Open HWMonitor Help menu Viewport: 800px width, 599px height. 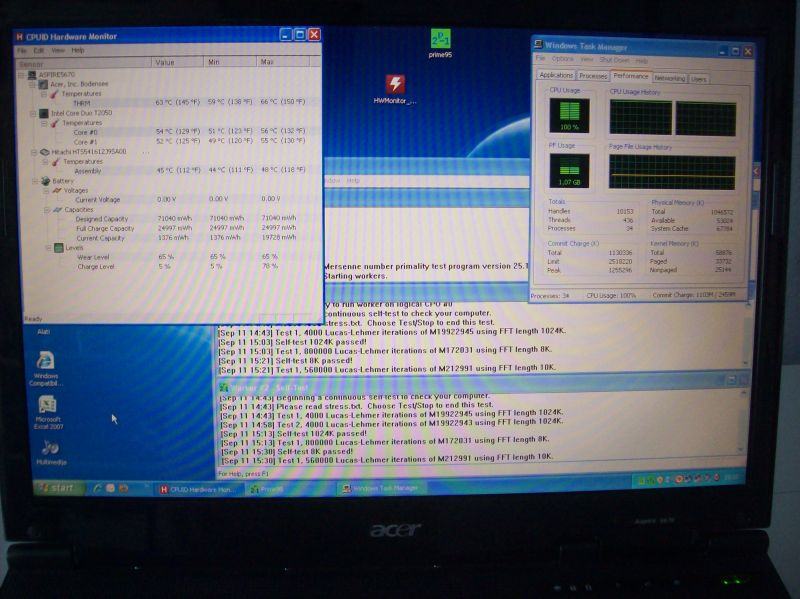click(x=78, y=51)
